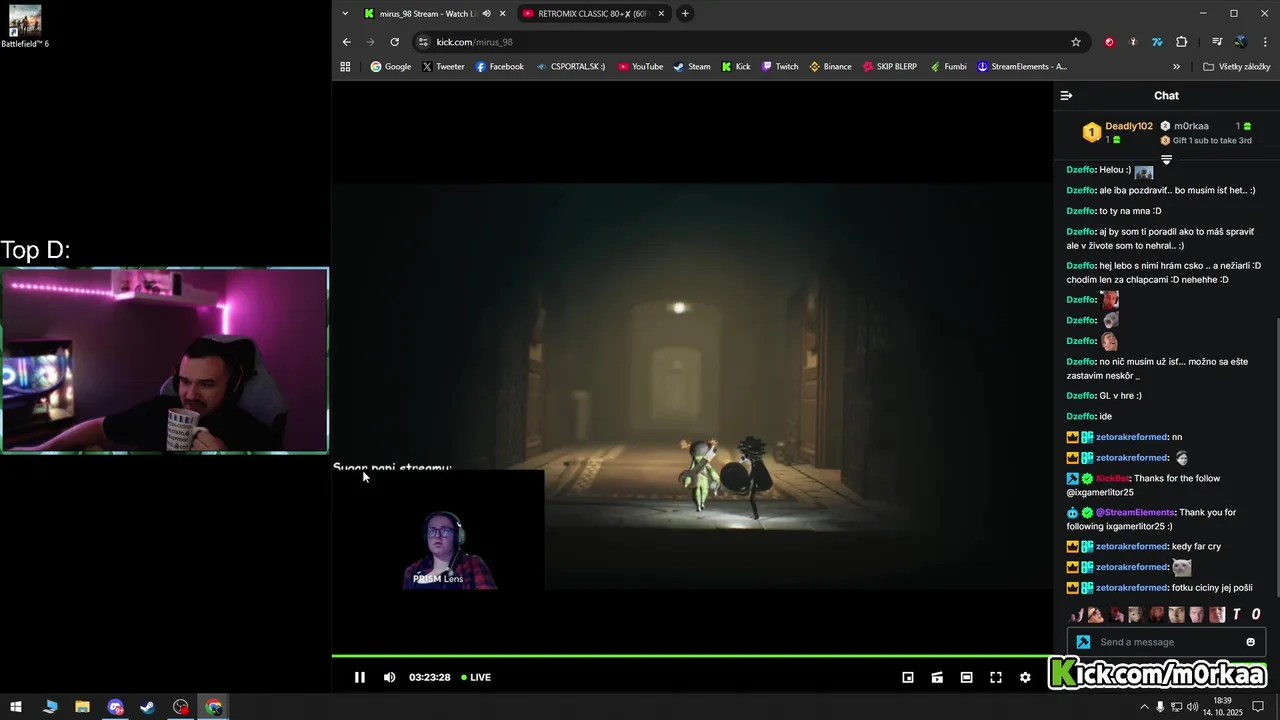Viewport: 1280px width, 720px height.
Task: Open a new browser tab
Action: [685, 13]
